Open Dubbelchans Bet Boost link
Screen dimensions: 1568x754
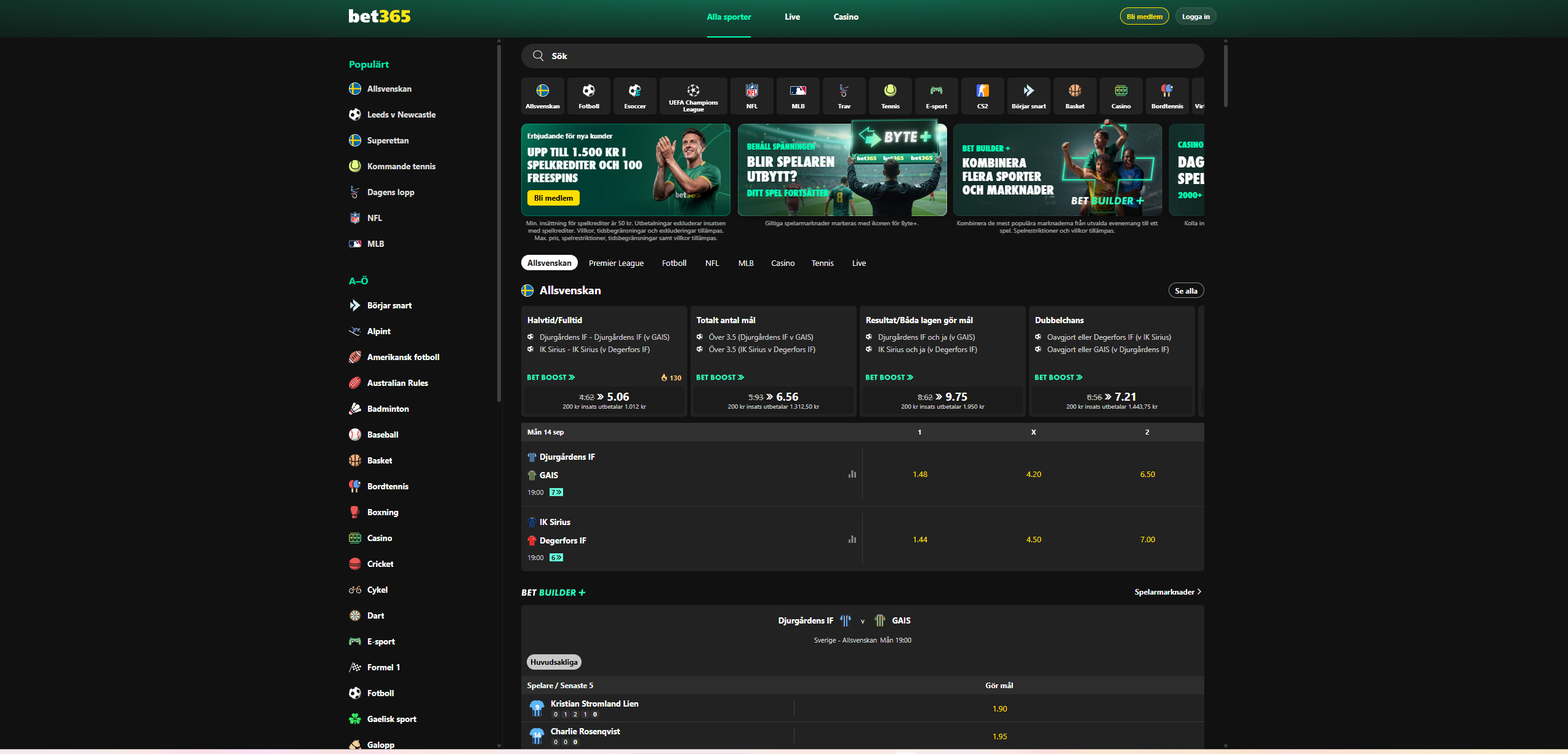coord(1058,377)
